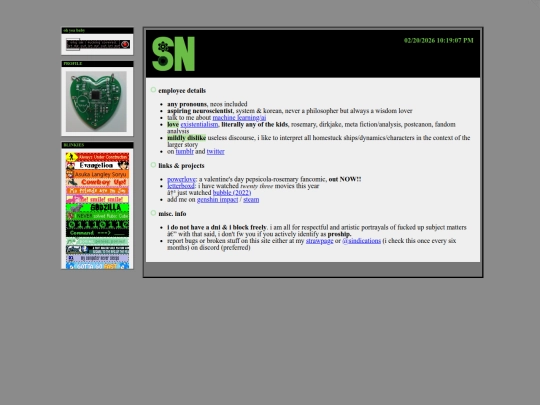The width and height of the screenshot is (540, 405).
Task: Click the red button in the top-left banner
Action: click(125, 44)
